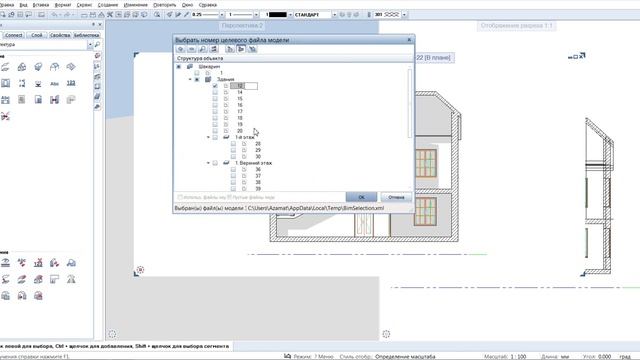Viewport: 640px width, 360px height.
Task: Click the zoom magnifier in top toolbar
Action: pyautogui.click(x=157, y=15)
